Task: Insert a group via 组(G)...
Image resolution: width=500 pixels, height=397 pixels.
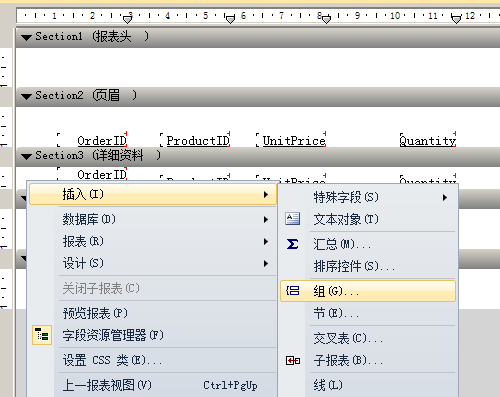Action: pyautogui.click(x=368, y=291)
